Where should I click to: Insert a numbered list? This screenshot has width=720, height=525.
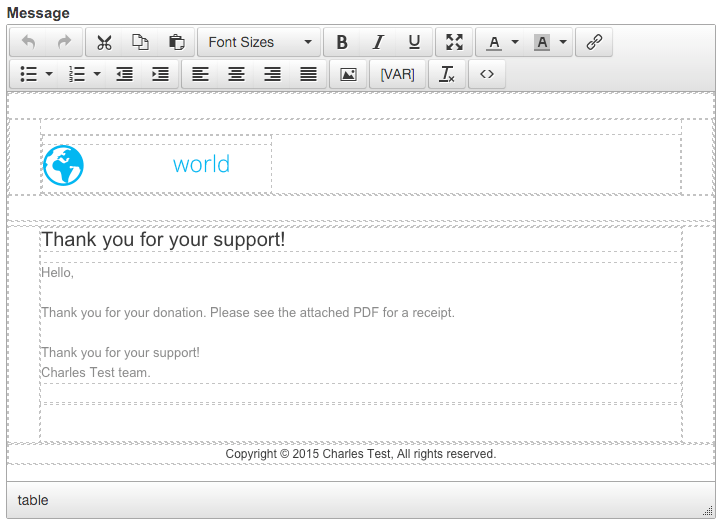click(x=77, y=74)
